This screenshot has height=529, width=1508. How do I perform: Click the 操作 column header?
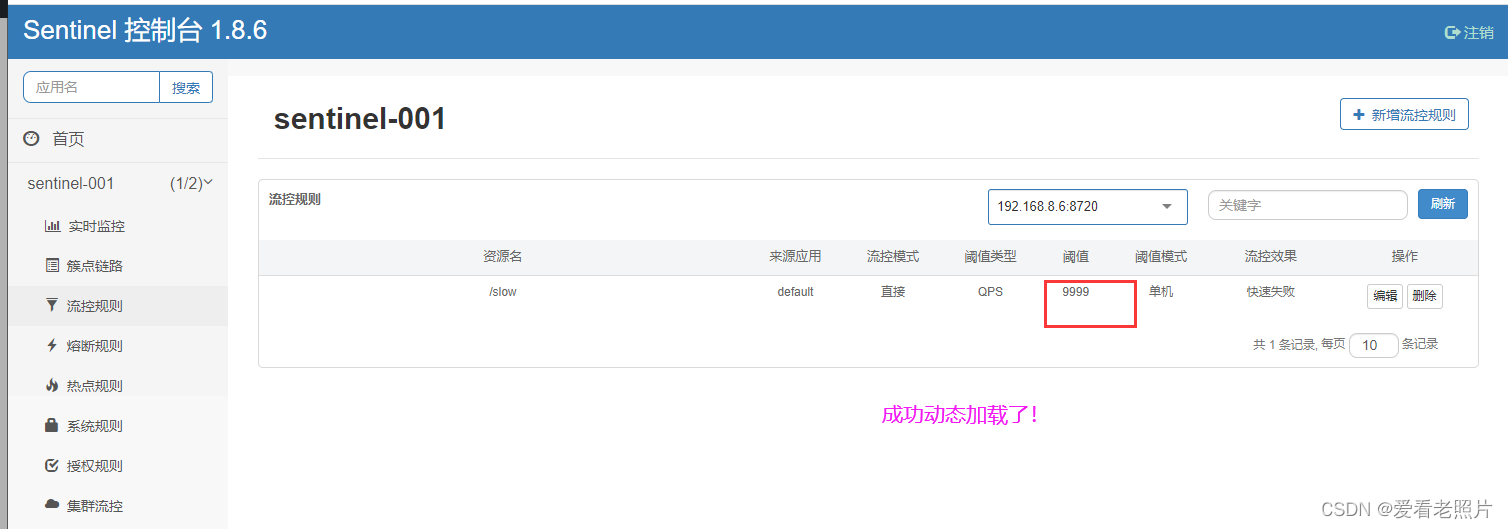pyautogui.click(x=1405, y=257)
